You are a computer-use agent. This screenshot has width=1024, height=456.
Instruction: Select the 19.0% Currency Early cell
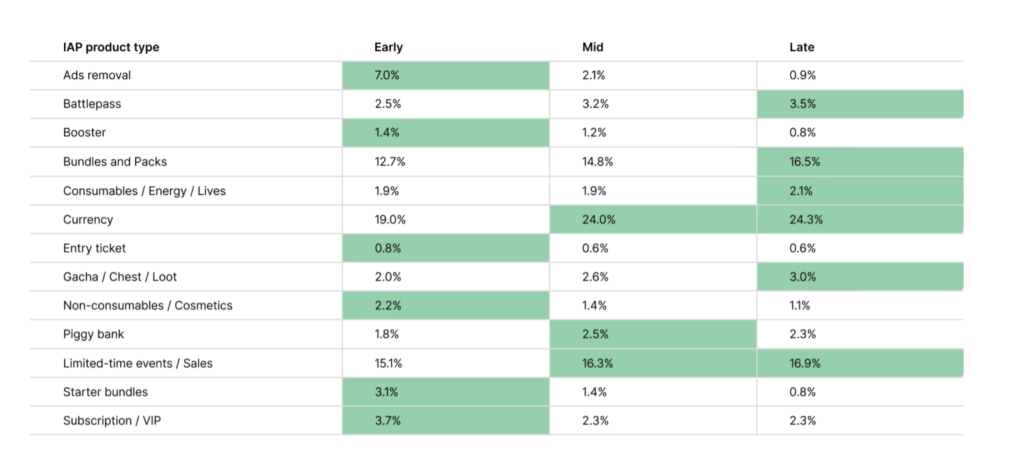(389, 219)
